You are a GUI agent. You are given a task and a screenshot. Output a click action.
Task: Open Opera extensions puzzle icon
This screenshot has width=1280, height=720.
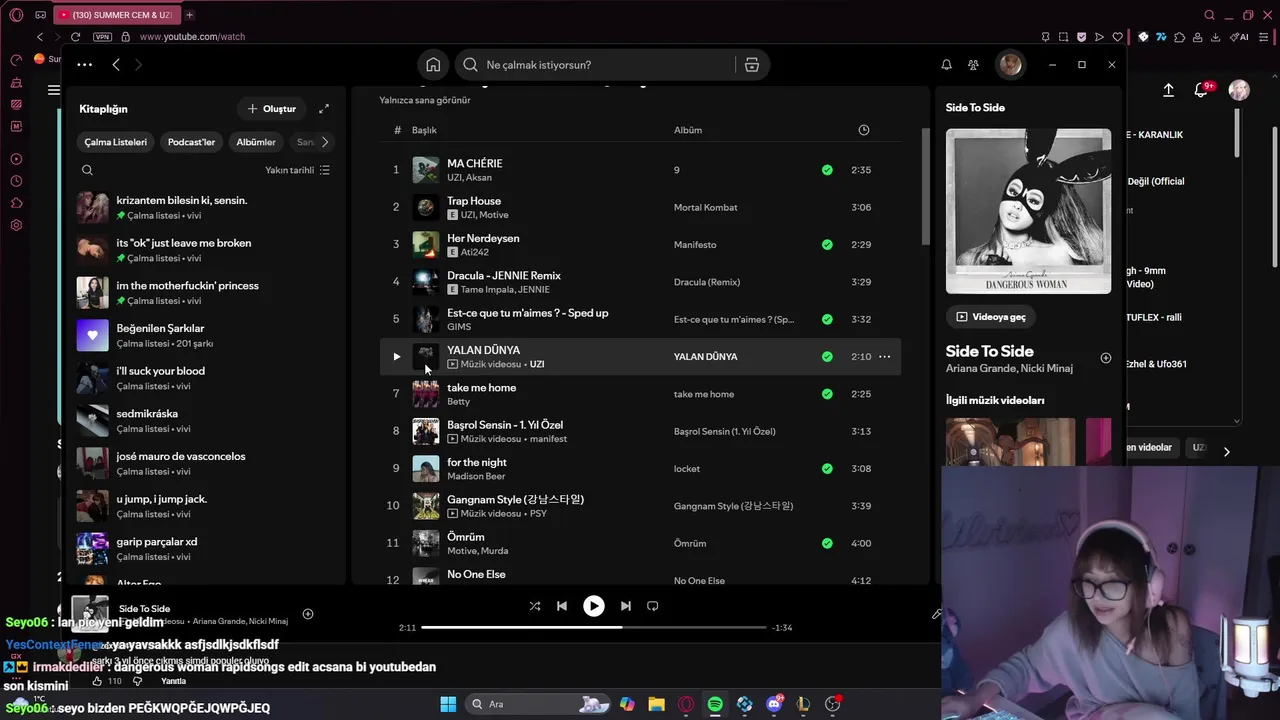coord(1179,37)
